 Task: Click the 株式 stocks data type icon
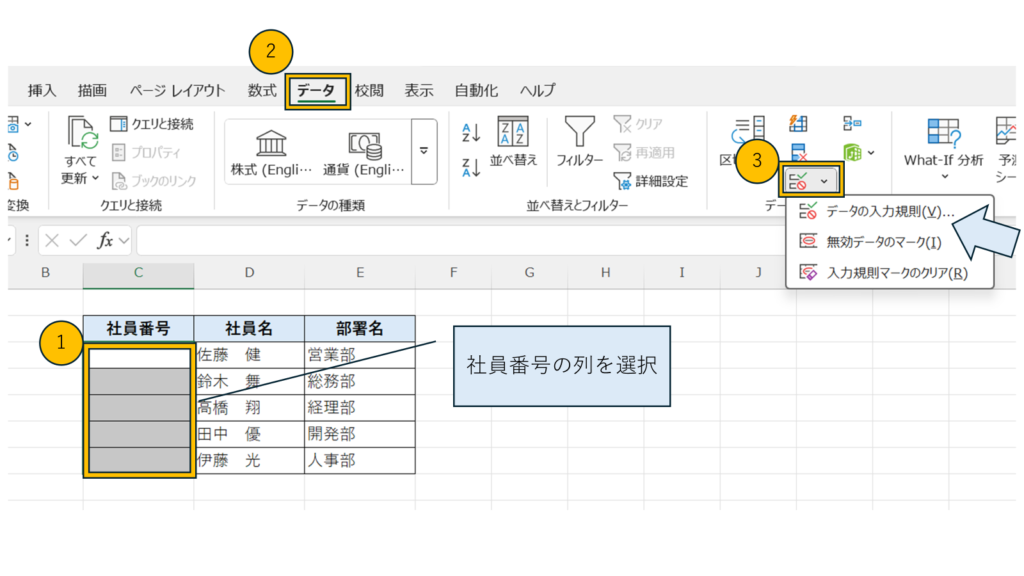(x=271, y=150)
